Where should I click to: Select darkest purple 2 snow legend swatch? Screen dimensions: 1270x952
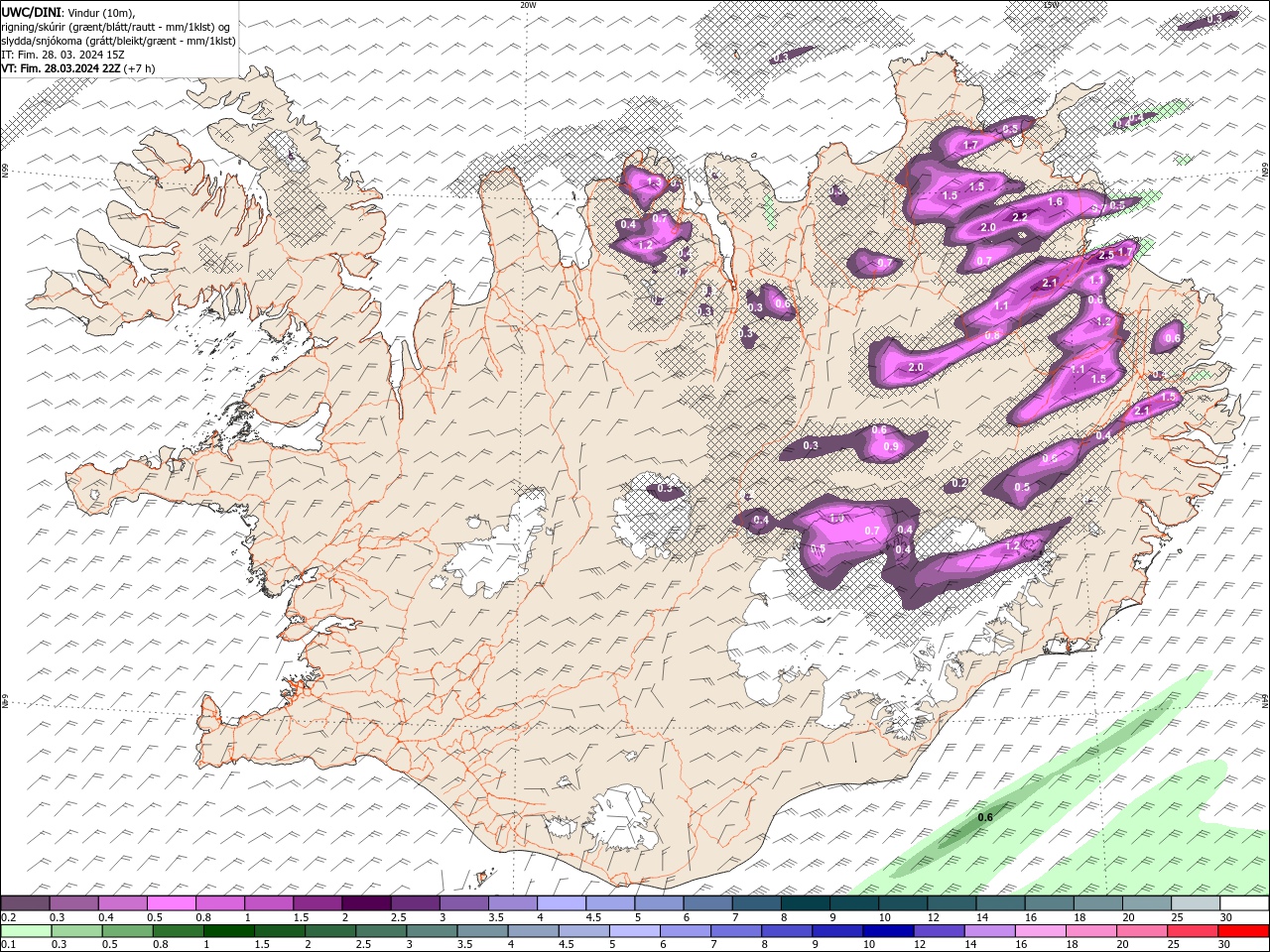pyautogui.click(x=366, y=903)
